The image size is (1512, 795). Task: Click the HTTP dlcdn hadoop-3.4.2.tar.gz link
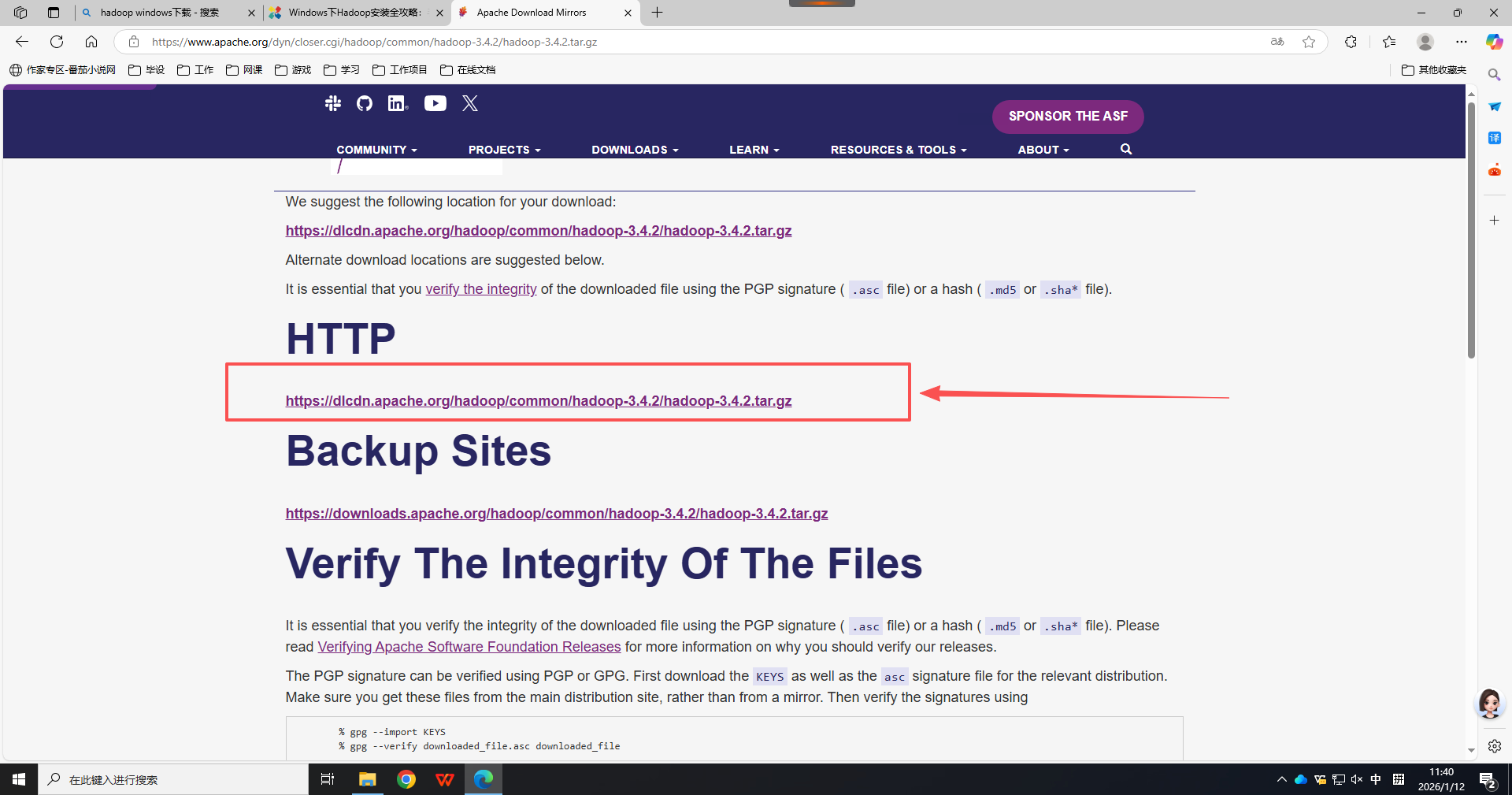click(538, 401)
